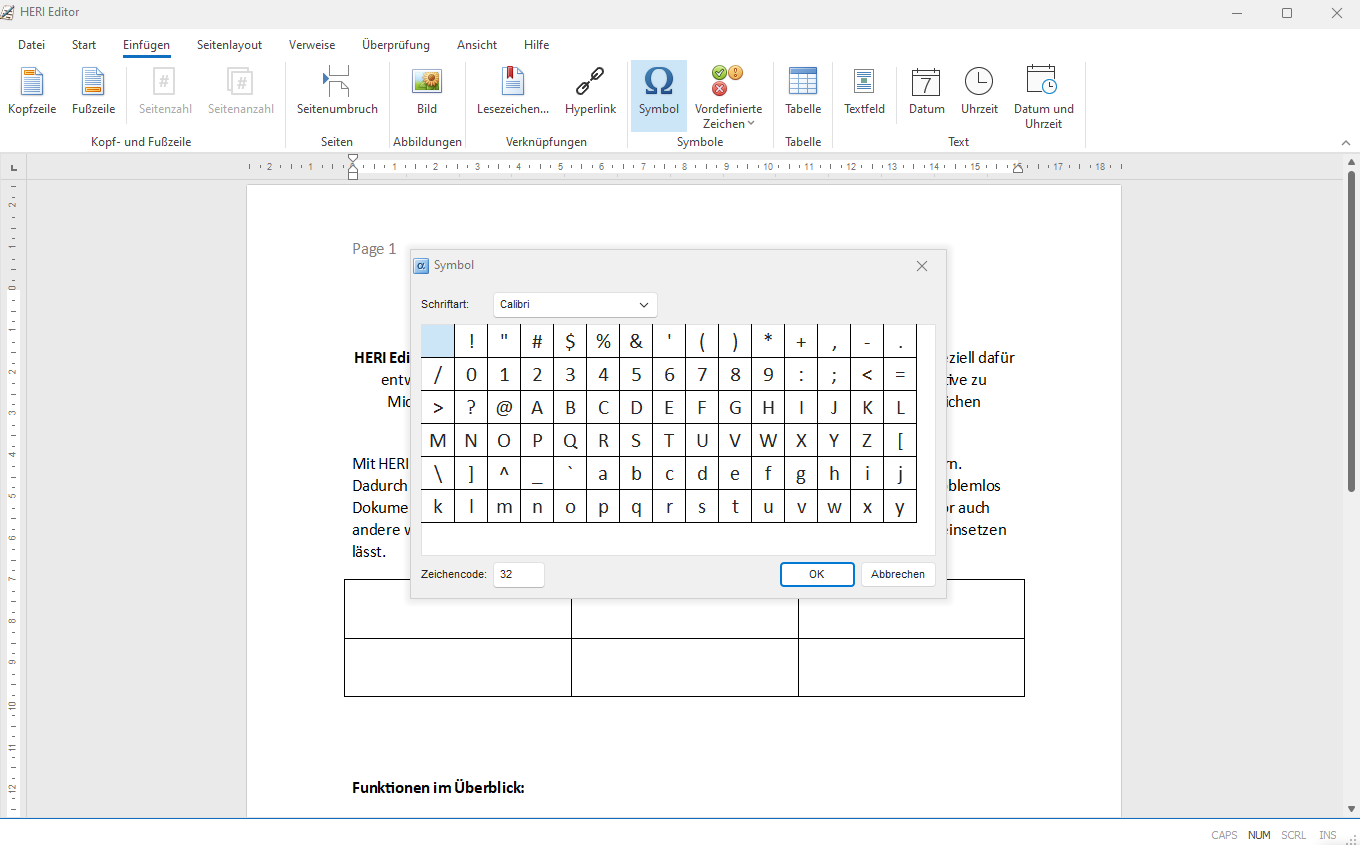Insert a picture with the Bild icon
Screen dimensions: 1360x845
[x=427, y=92]
